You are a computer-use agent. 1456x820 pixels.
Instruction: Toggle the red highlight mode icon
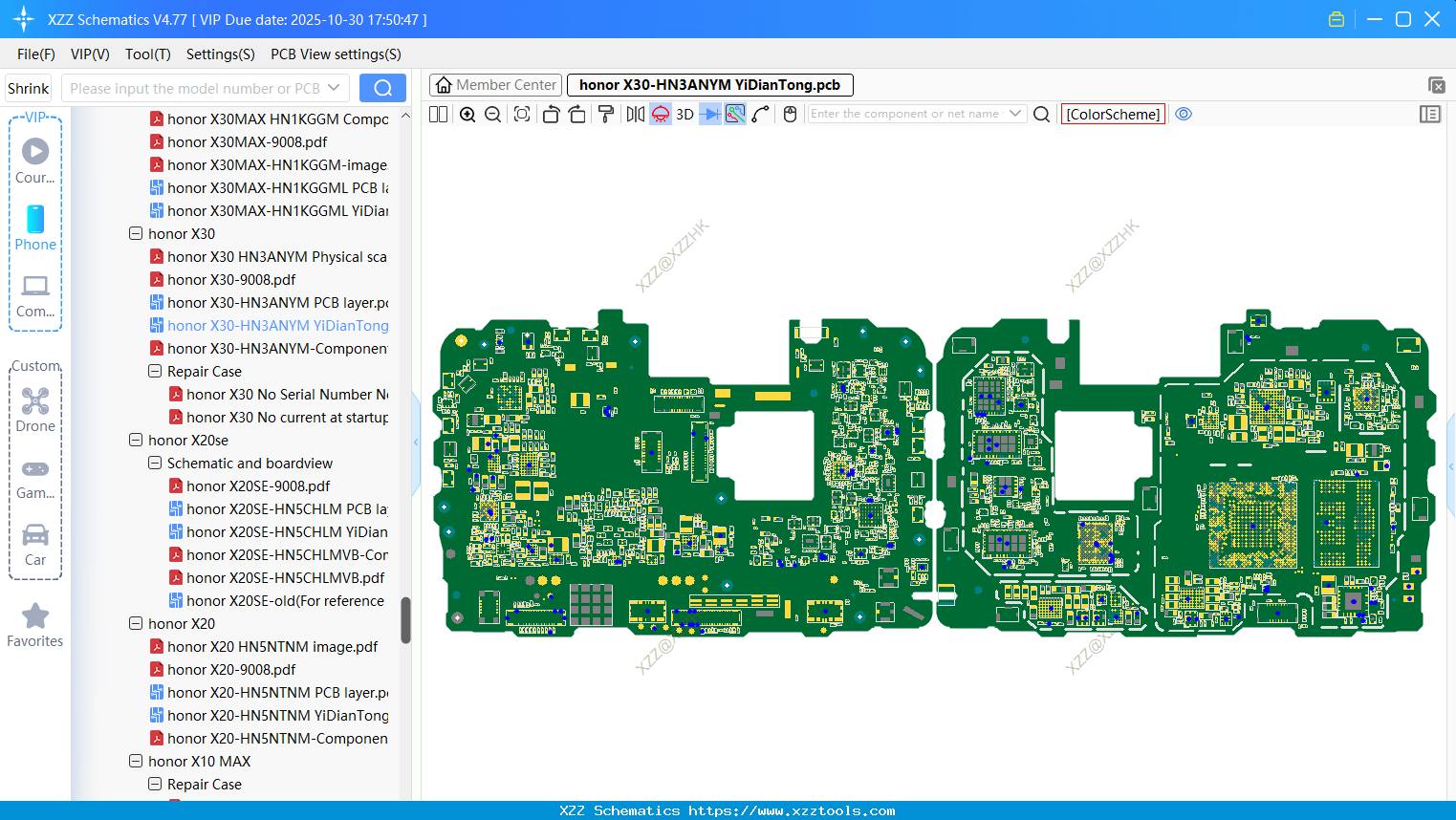(x=661, y=114)
